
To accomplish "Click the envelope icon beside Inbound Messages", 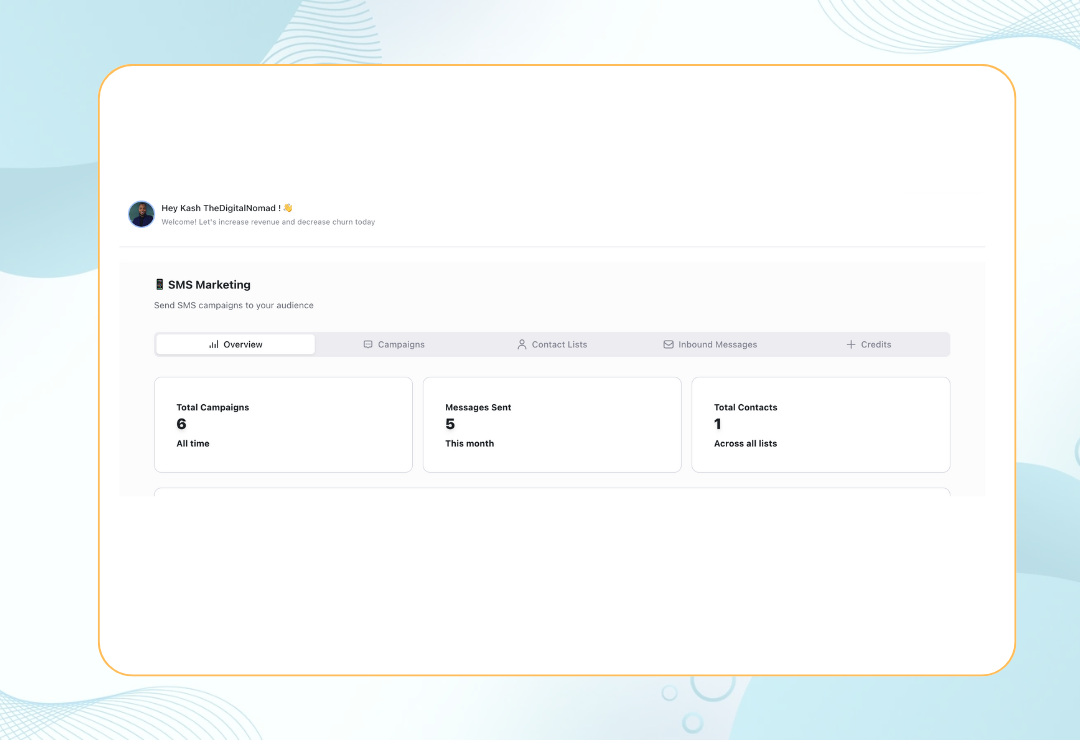I will coord(668,344).
